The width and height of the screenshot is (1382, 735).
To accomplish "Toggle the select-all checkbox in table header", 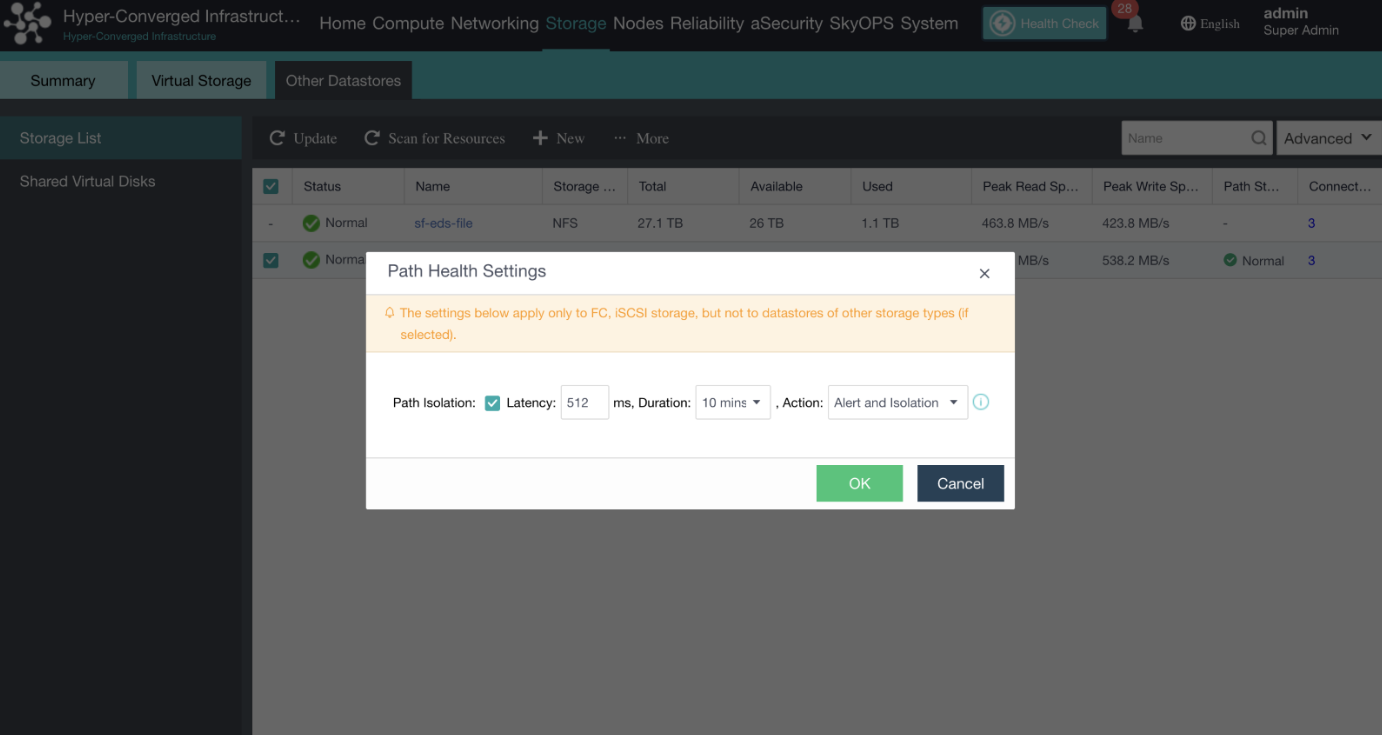I will pos(271,186).
